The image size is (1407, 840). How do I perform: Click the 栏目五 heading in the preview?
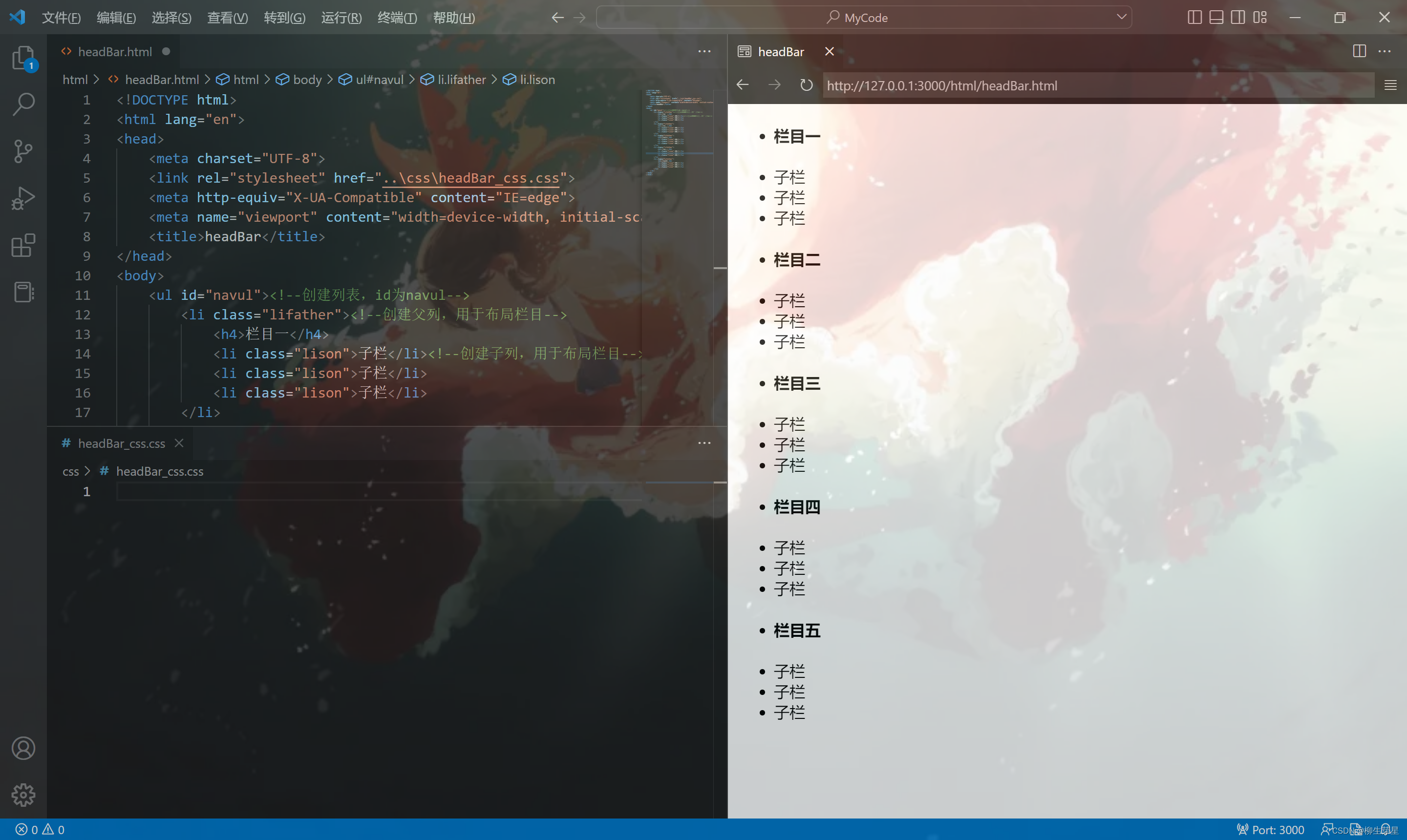[797, 630]
